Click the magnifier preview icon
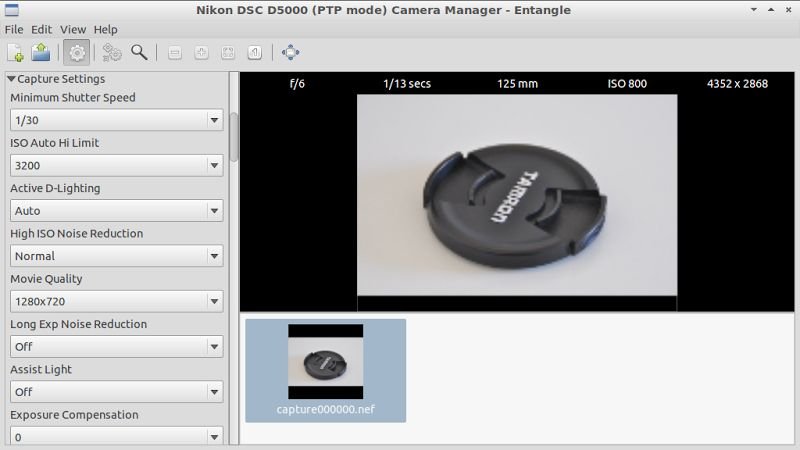This screenshot has width=800, height=450. pos(139,52)
